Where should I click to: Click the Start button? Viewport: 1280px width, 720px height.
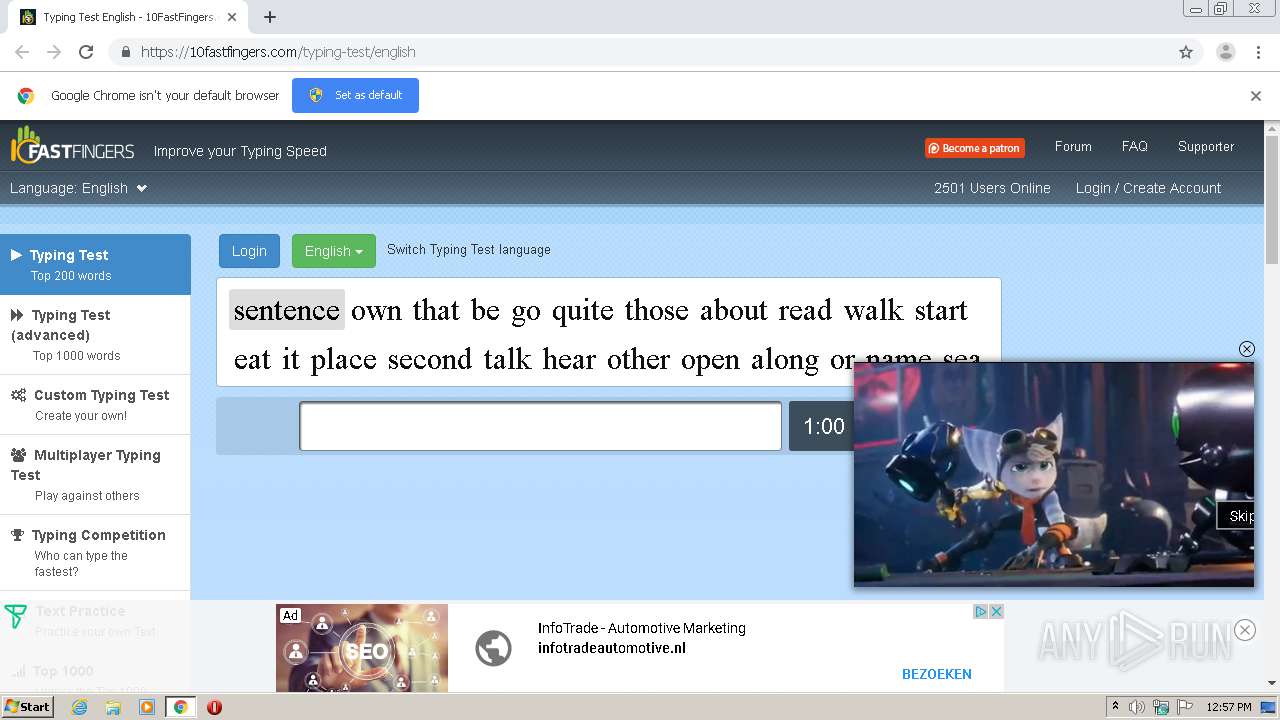pos(27,707)
